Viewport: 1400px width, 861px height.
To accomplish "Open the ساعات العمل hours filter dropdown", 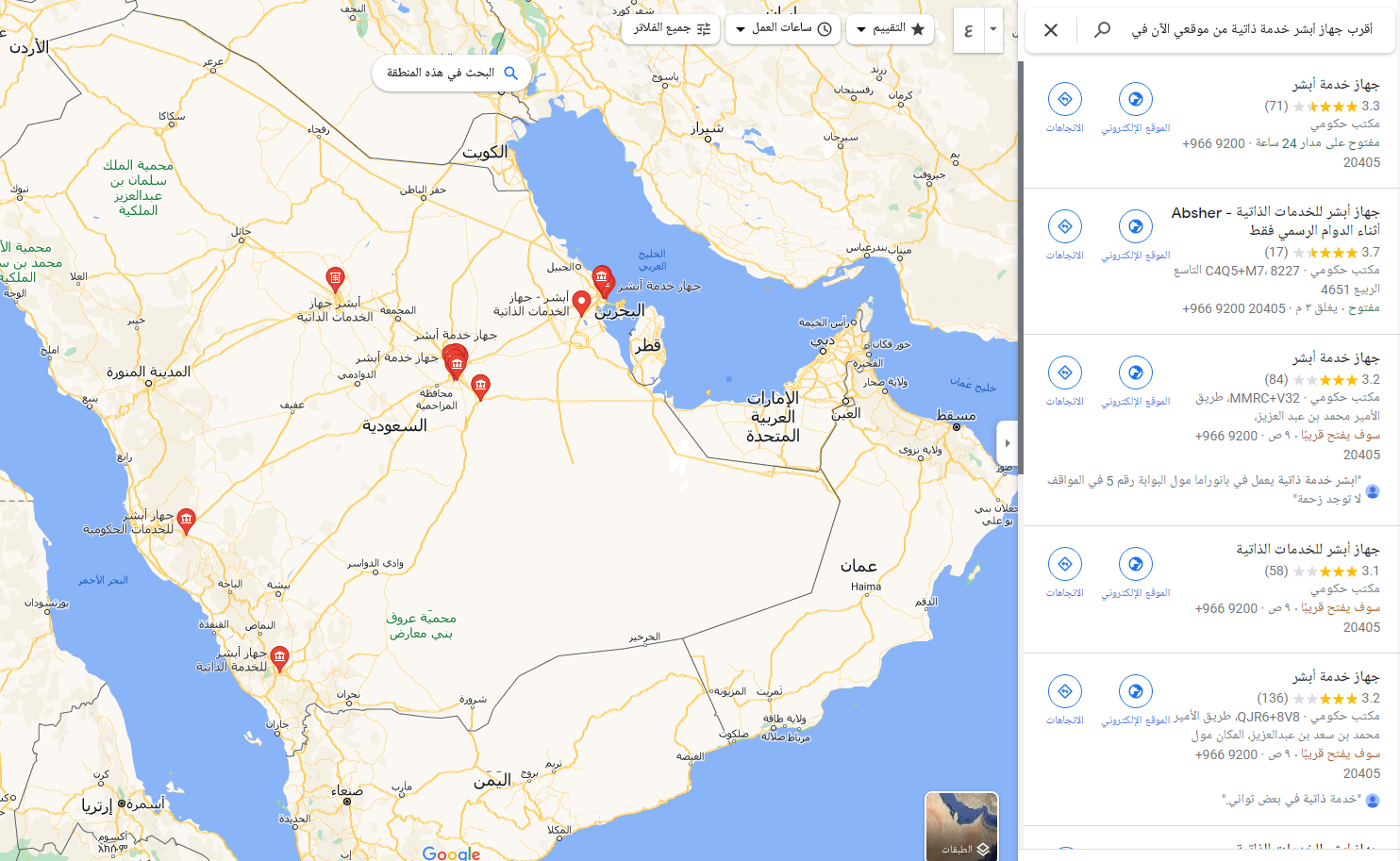I will click(x=783, y=29).
